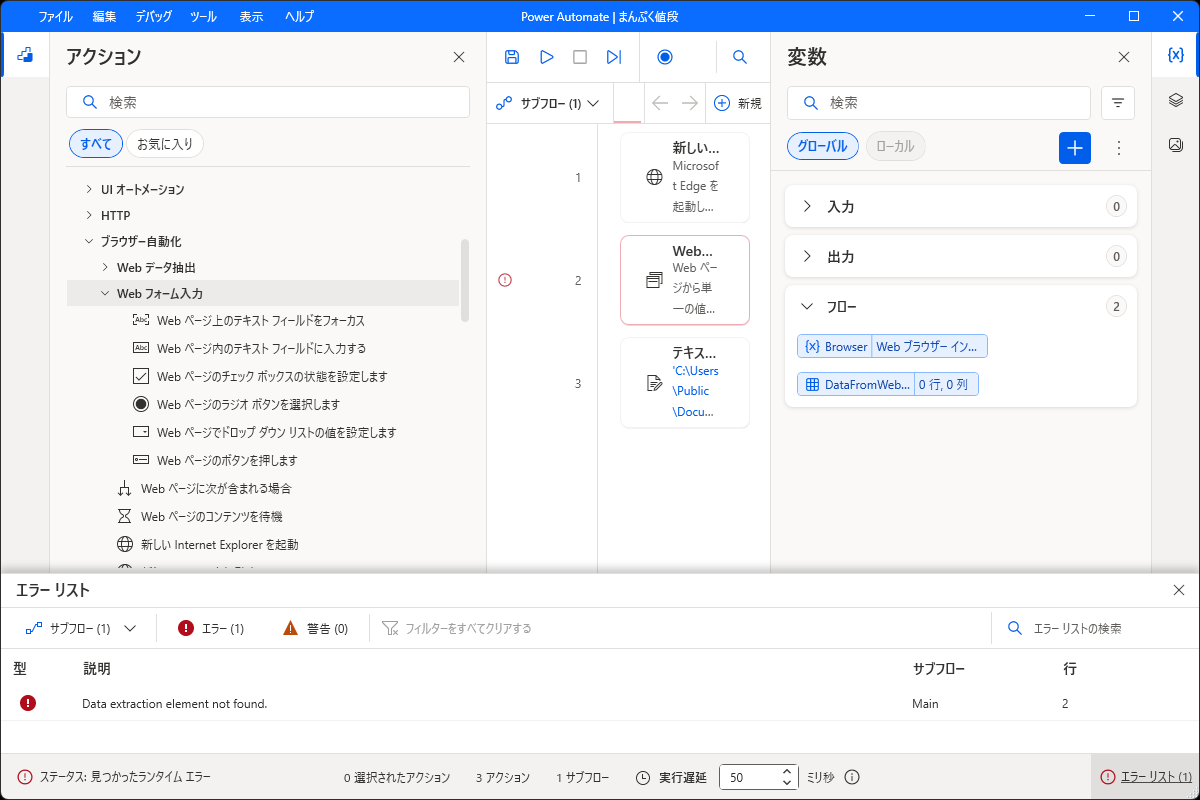Toggle the エラー (1) filter
This screenshot has height=800, width=1200.
point(211,628)
